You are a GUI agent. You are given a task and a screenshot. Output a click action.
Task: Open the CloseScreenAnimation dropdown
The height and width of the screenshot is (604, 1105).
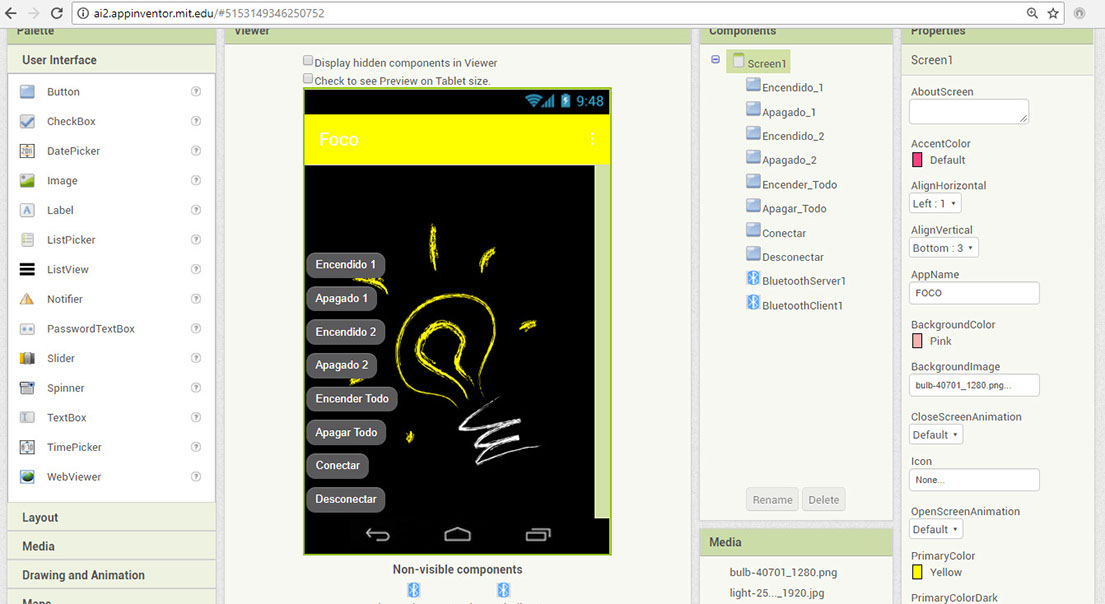point(936,435)
